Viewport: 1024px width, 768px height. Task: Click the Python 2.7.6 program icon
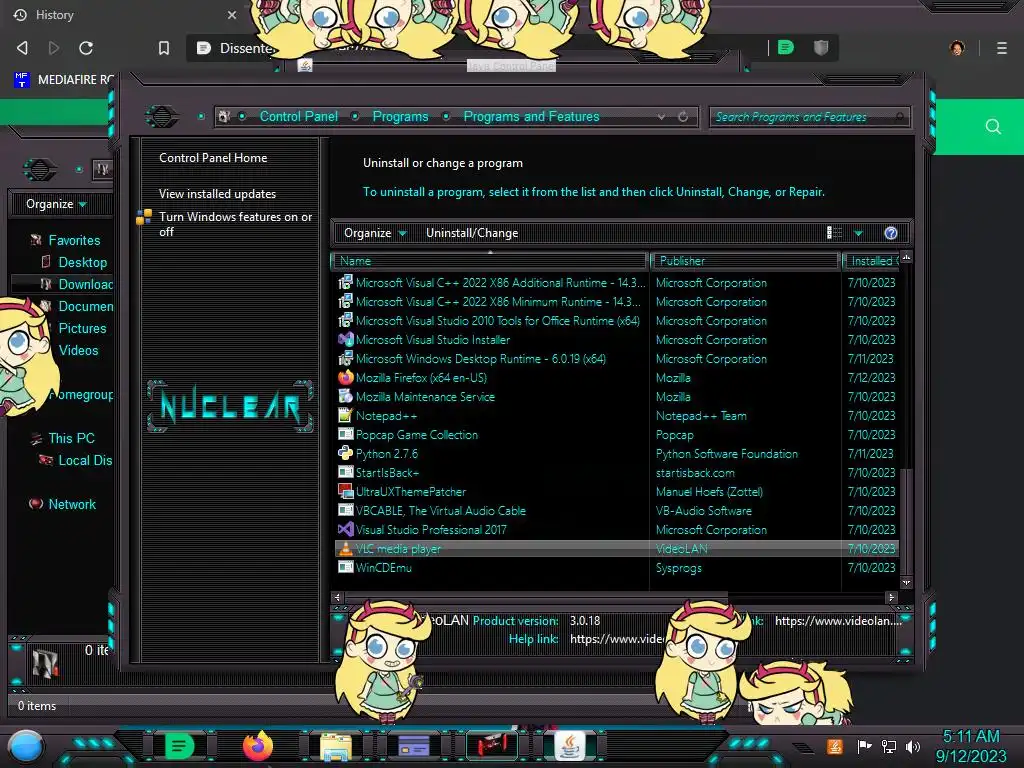345,454
